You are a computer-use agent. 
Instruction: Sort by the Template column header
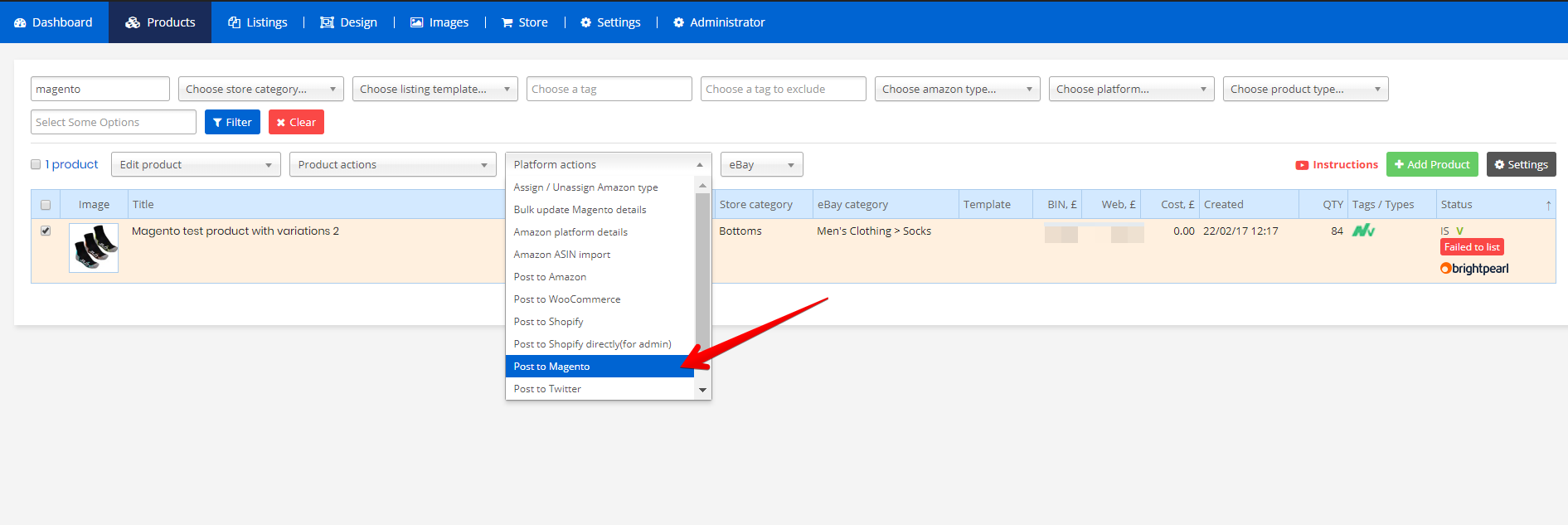click(x=995, y=205)
